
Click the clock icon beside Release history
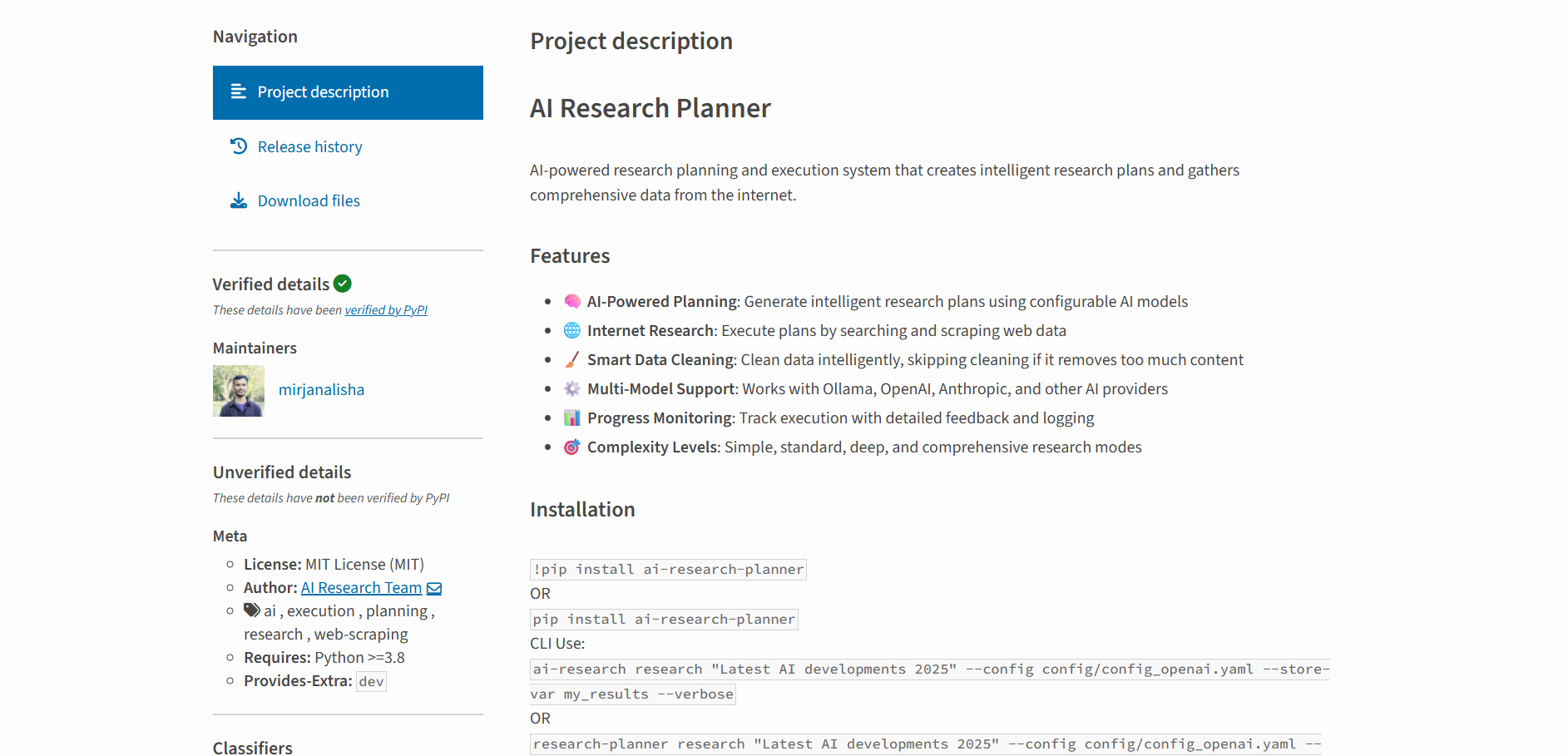pyautogui.click(x=239, y=146)
